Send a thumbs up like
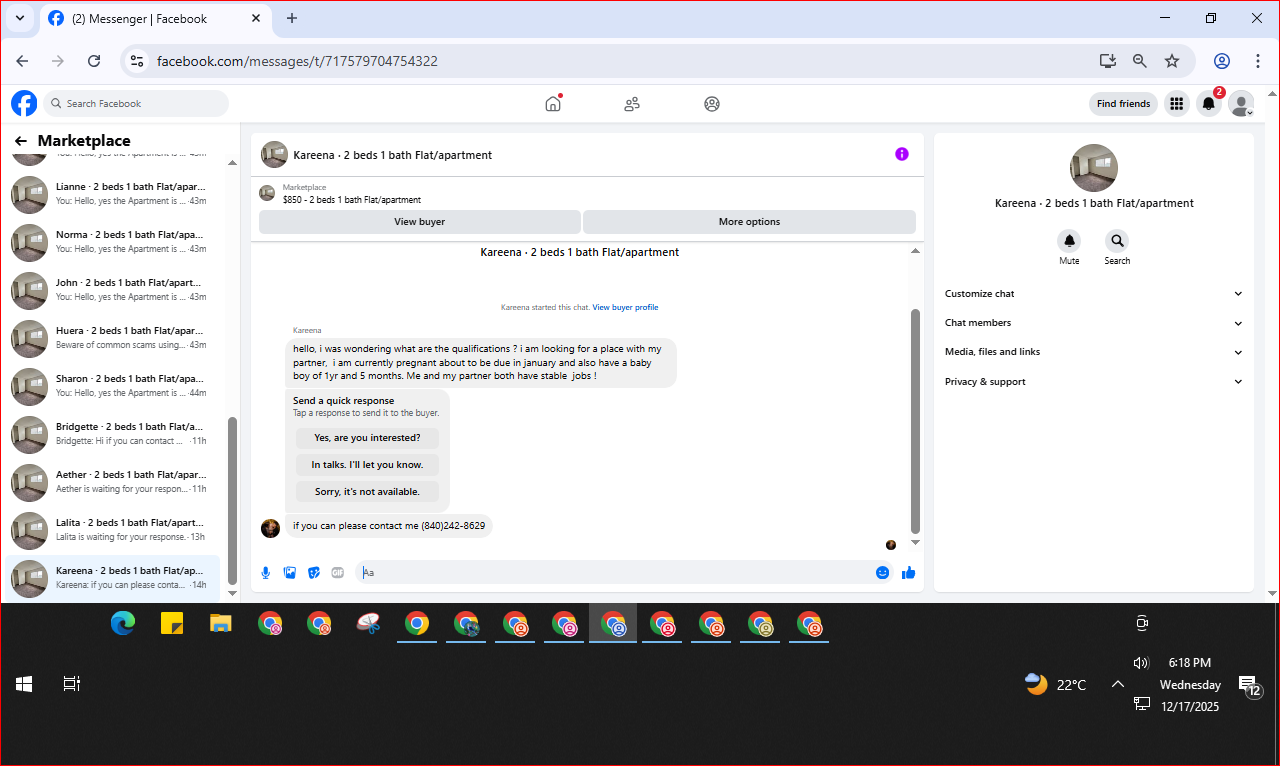Viewport: 1280px width, 766px height. [x=909, y=573]
